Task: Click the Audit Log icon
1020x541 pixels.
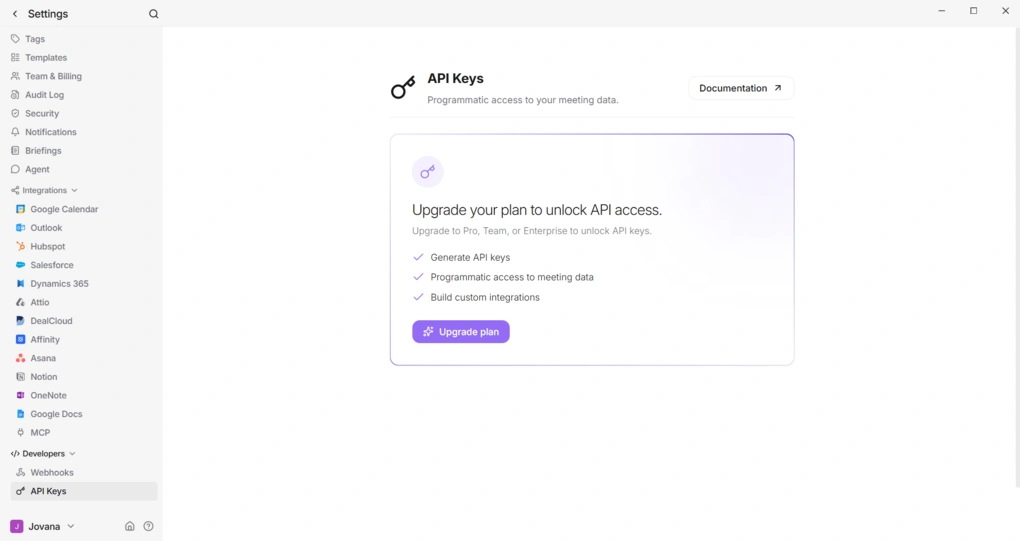Action: (15, 95)
